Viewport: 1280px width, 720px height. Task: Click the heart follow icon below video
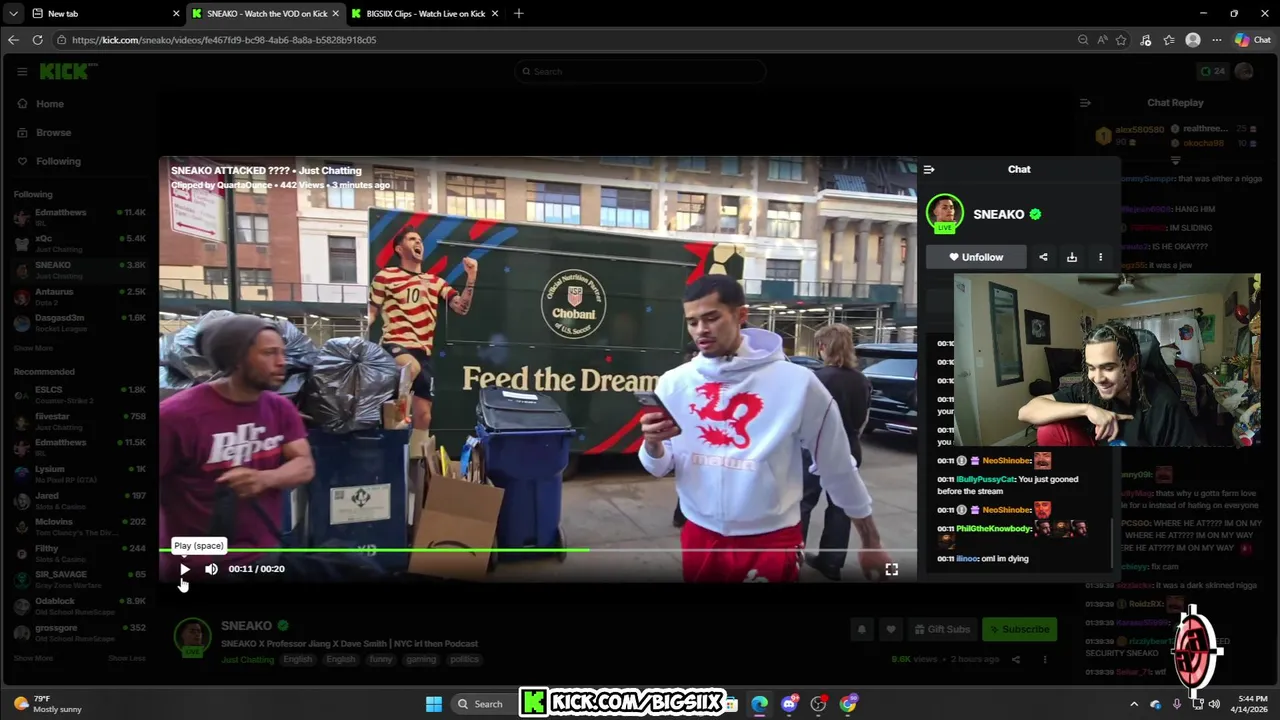coord(890,629)
